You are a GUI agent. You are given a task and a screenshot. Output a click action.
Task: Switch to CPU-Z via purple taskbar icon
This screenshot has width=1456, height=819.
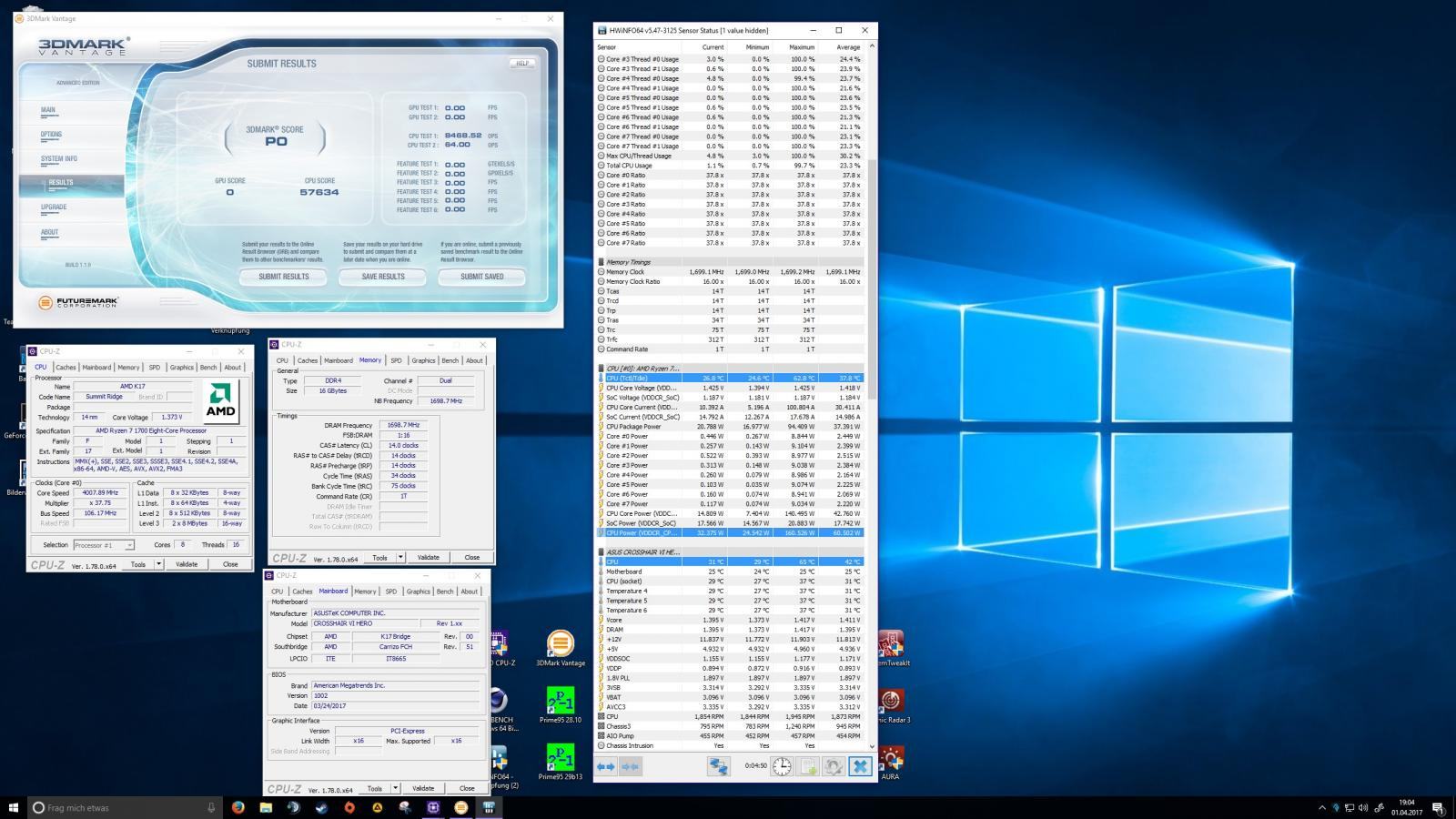point(433,807)
